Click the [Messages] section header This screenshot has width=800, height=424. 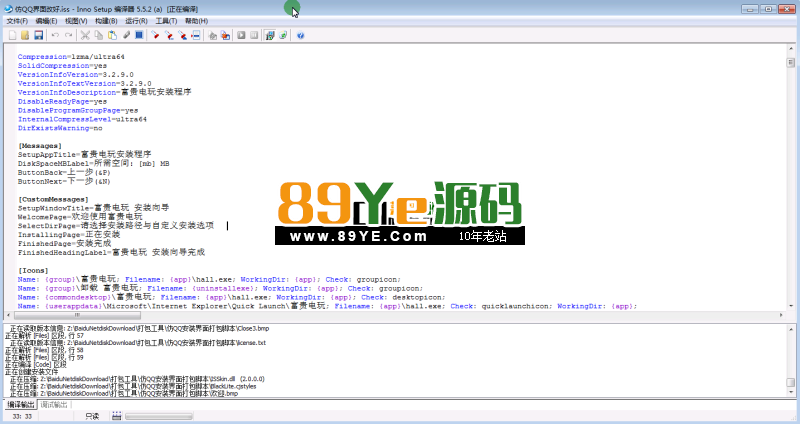click(x=40, y=146)
